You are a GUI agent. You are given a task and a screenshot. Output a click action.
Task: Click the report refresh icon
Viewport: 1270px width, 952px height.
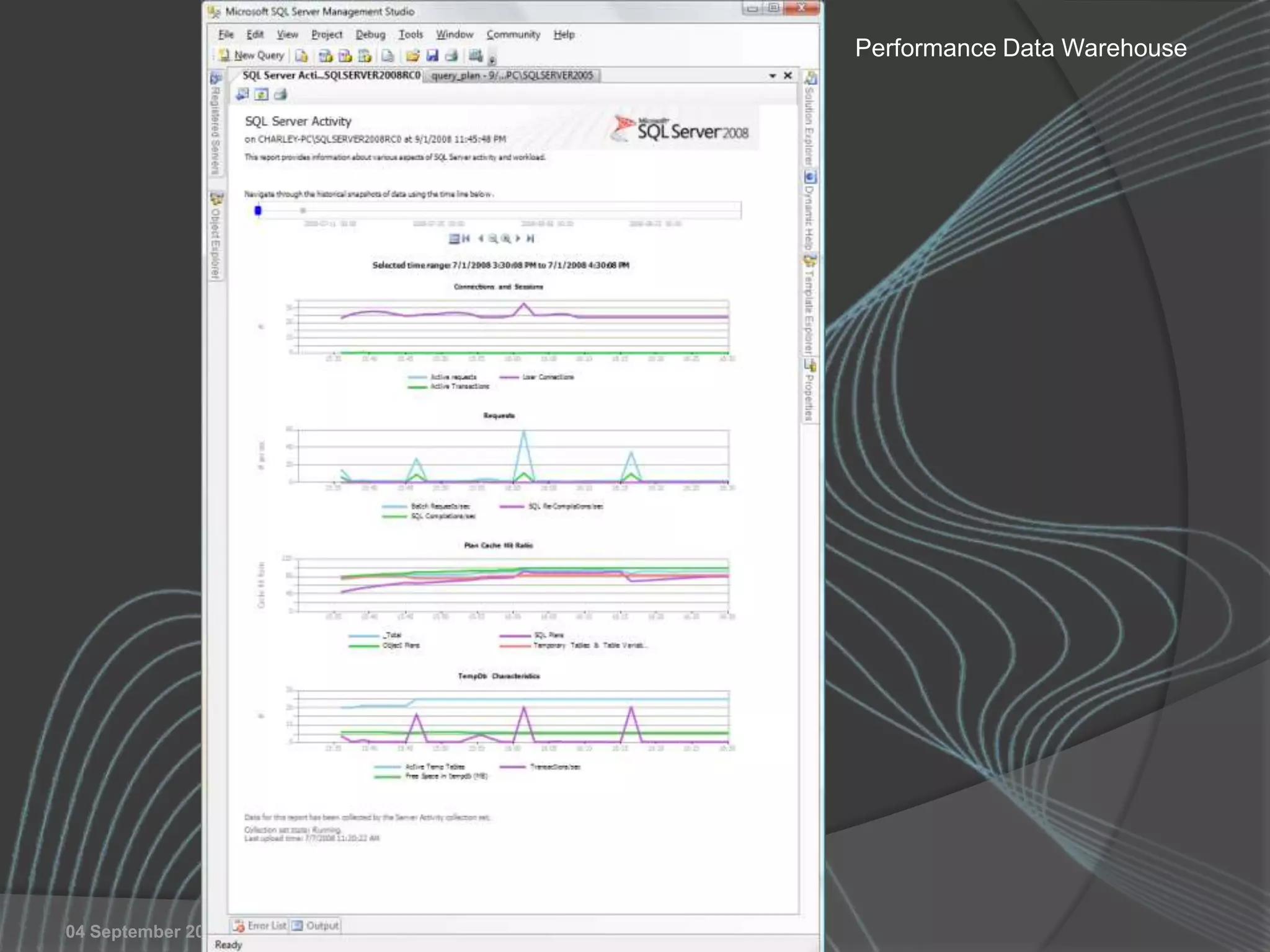[262, 94]
